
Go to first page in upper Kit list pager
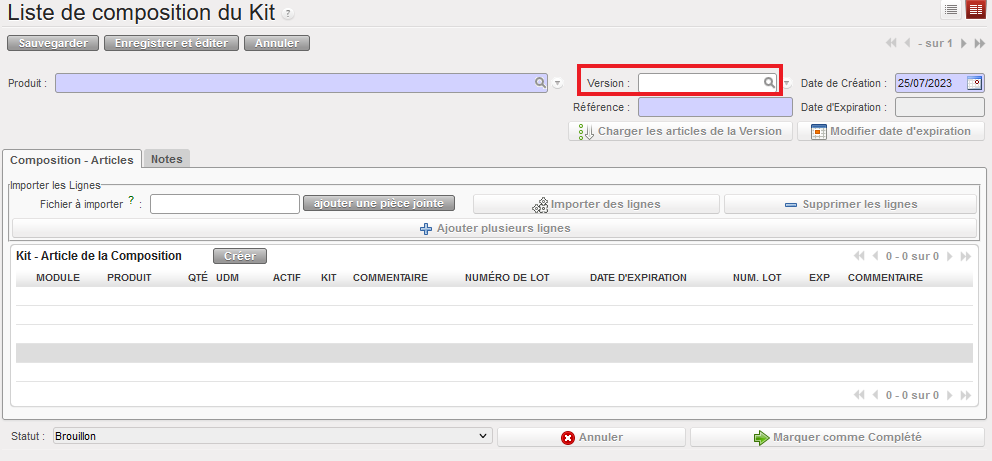coord(859,256)
